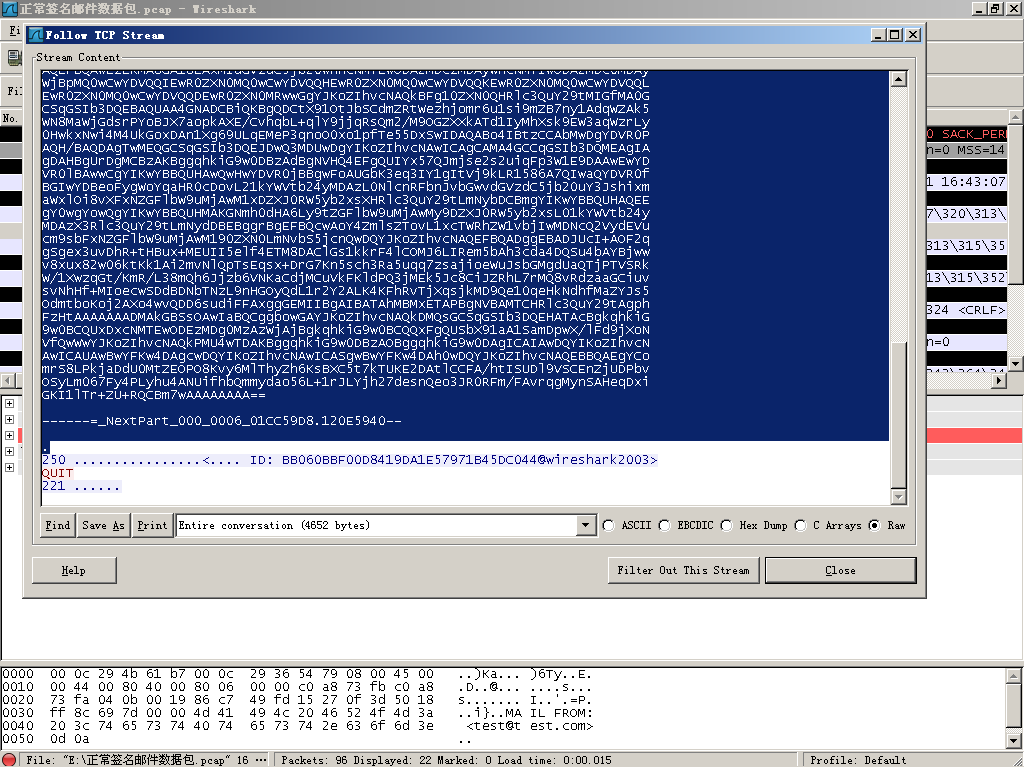Viewport: 1024px width, 768px height.
Task: Click the hex pane scroll-down arrow
Action: [x=1014, y=741]
